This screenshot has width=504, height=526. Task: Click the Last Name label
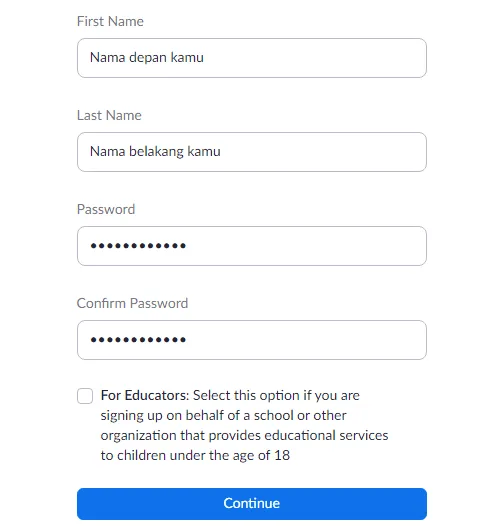coord(109,115)
